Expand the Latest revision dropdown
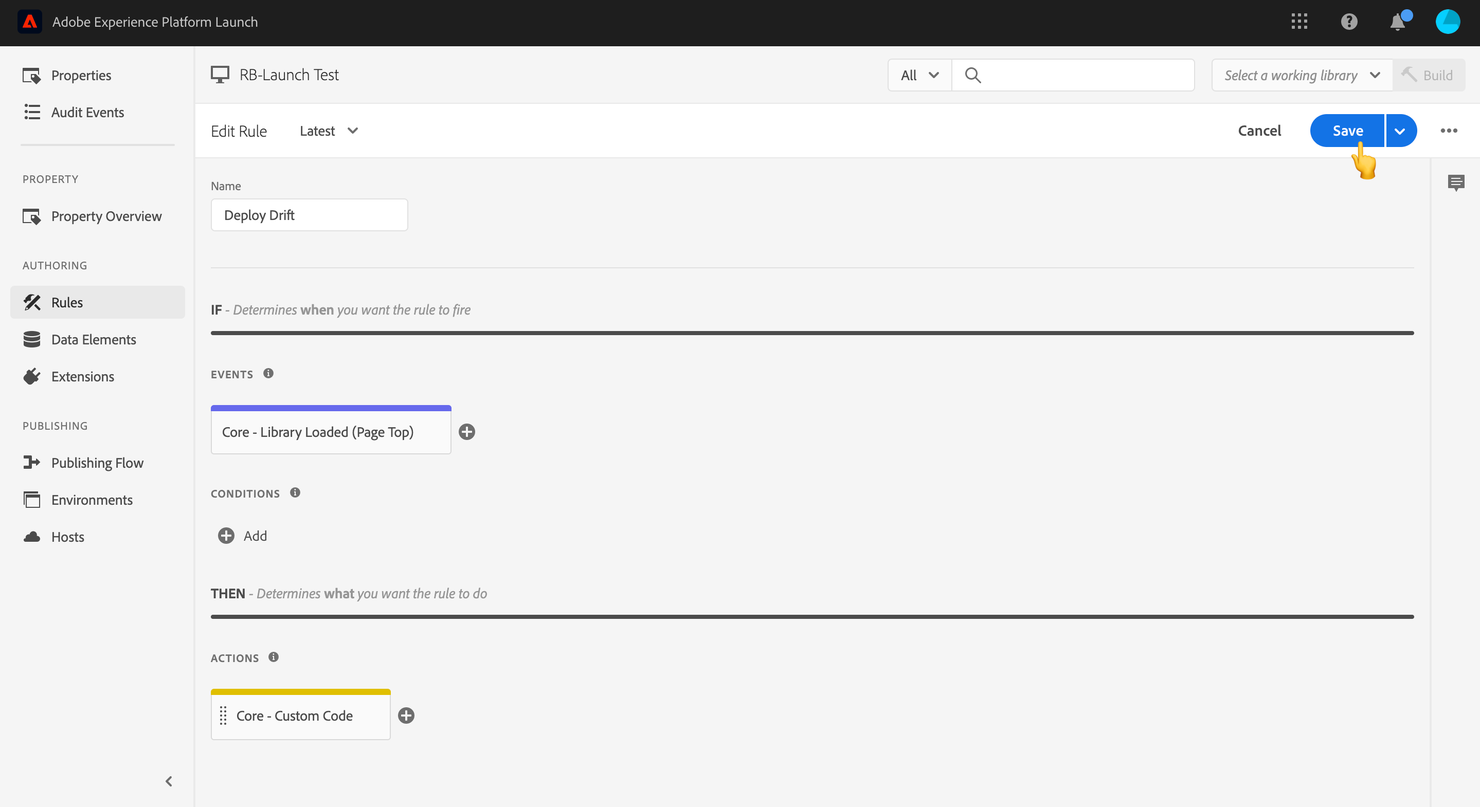1480x807 pixels. pyautogui.click(x=329, y=131)
